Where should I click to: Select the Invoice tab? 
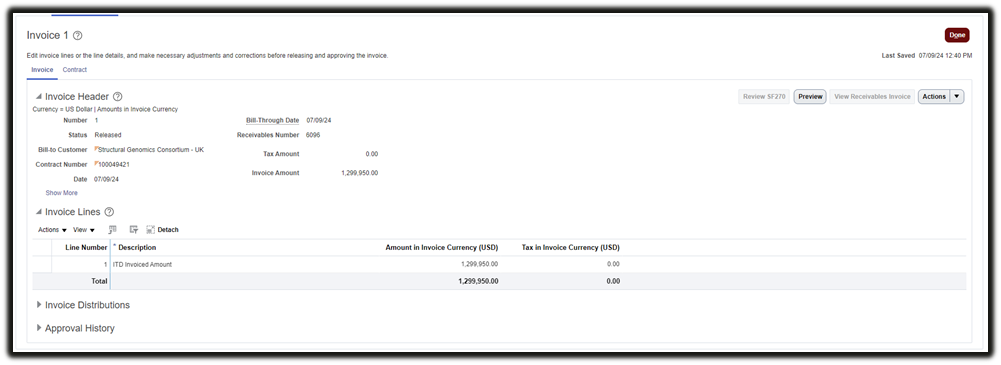42,70
